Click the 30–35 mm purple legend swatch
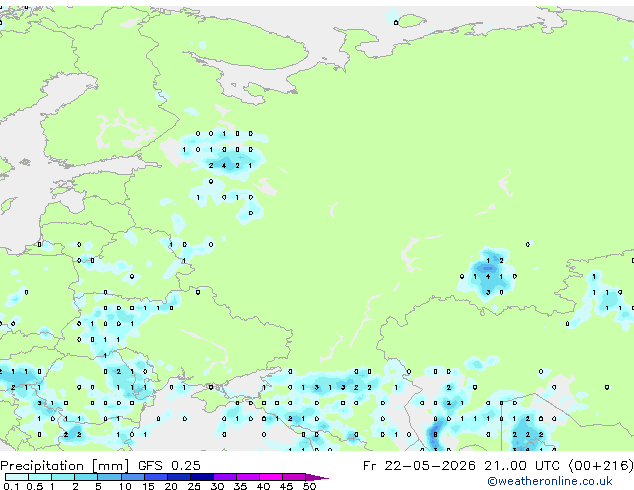 [224, 477]
